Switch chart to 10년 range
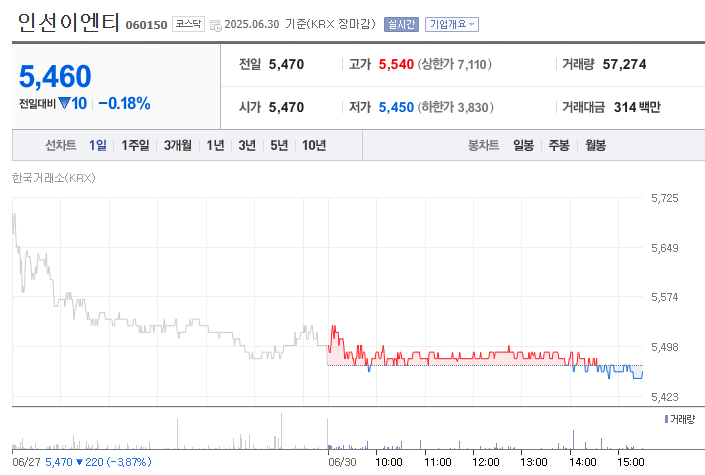The height and width of the screenshot is (475, 705). pos(314,145)
